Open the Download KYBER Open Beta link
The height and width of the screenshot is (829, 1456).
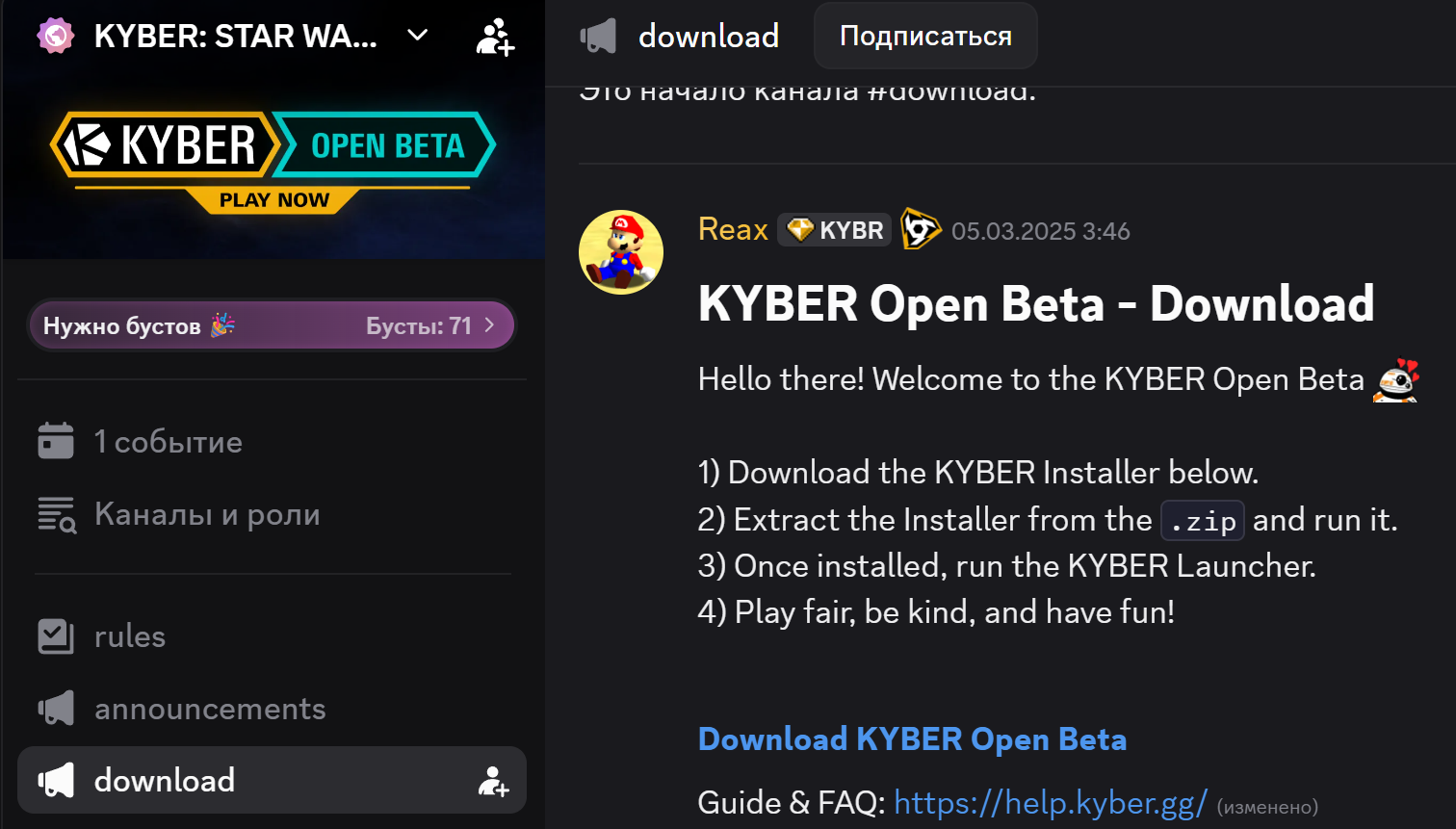912,739
